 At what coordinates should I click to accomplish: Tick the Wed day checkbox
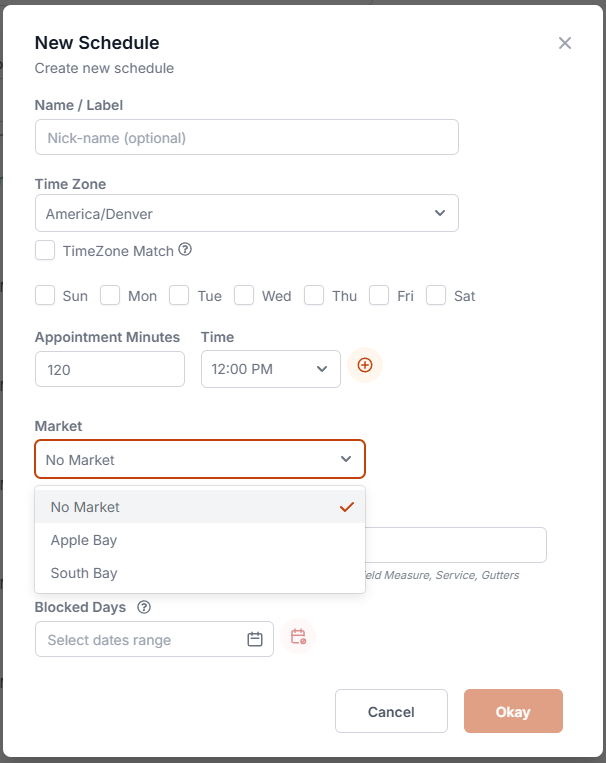point(244,295)
